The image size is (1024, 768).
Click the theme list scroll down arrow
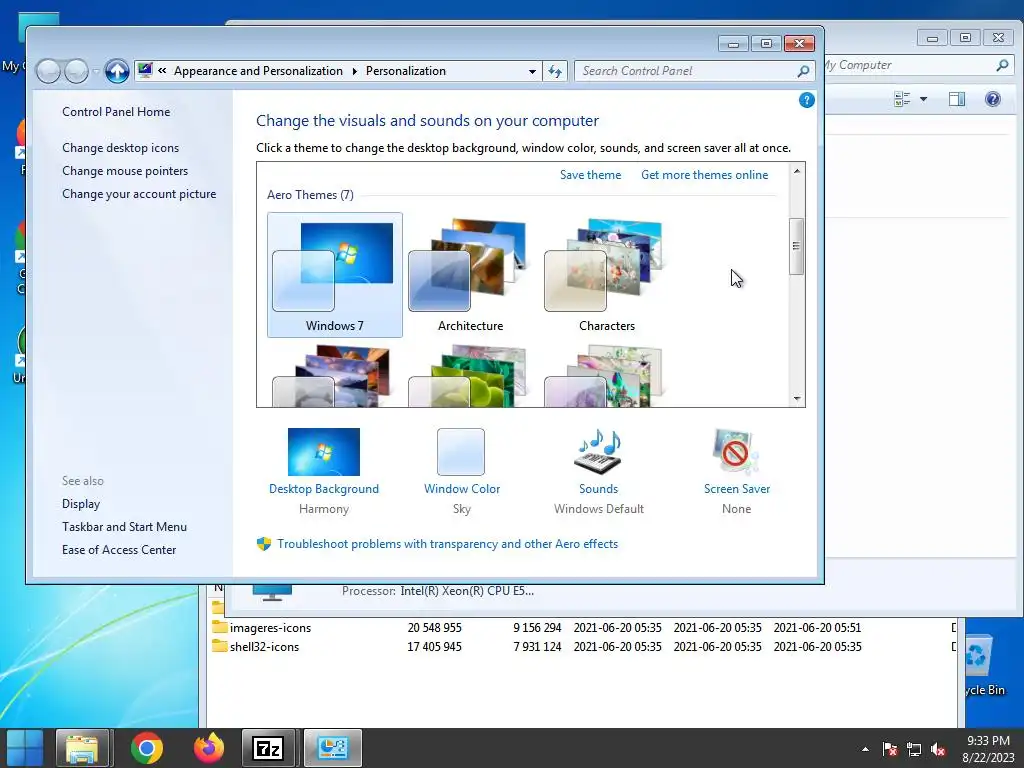tap(797, 398)
